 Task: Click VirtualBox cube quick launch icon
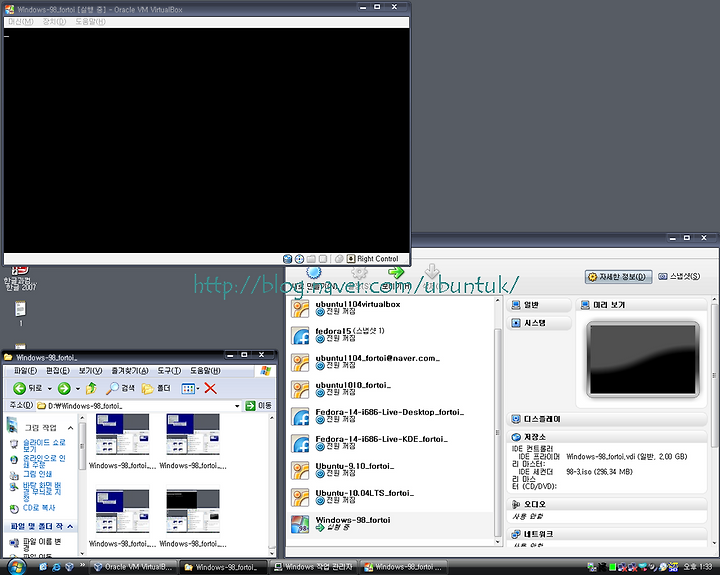tap(69, 567)
